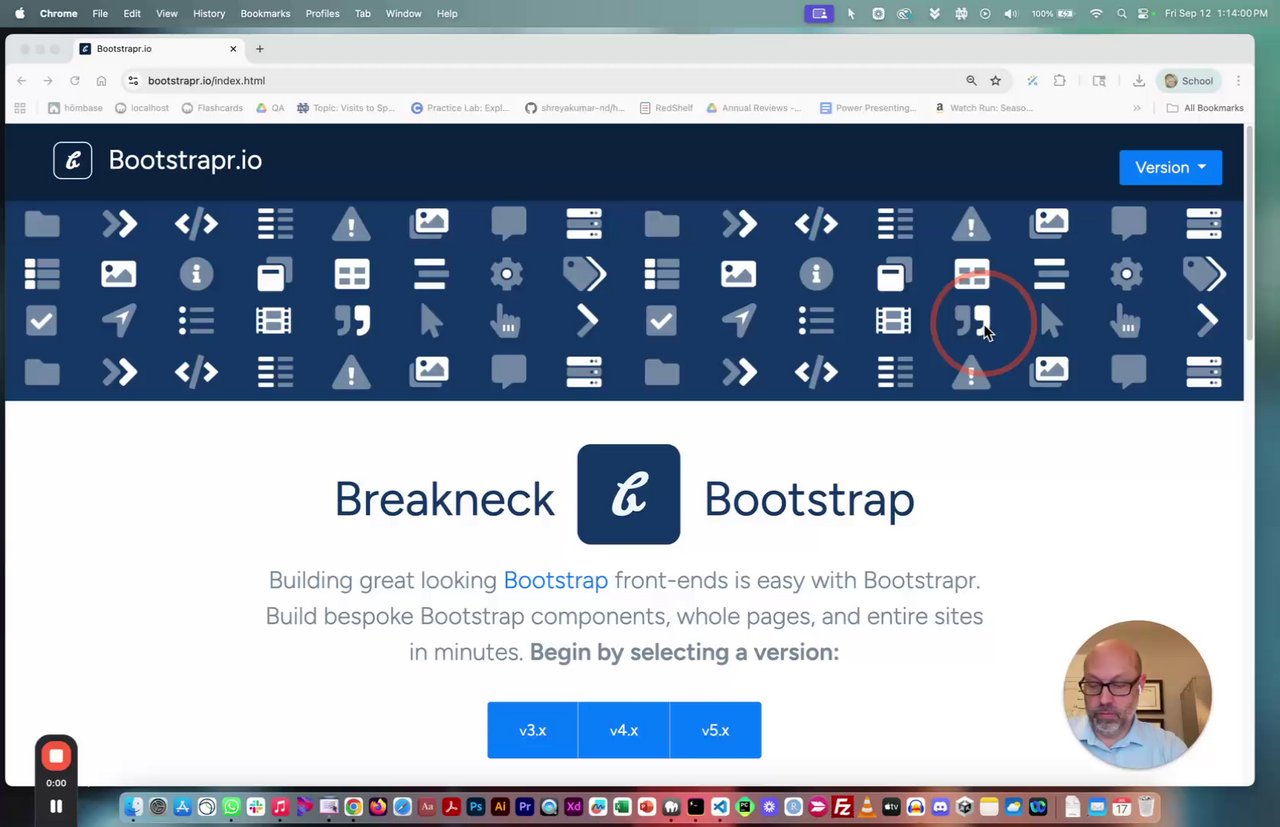Click the Bootstrapr.io script logo in header
Image resolution: width=1280 pixels, height=827 pixels.
point(73,160)
